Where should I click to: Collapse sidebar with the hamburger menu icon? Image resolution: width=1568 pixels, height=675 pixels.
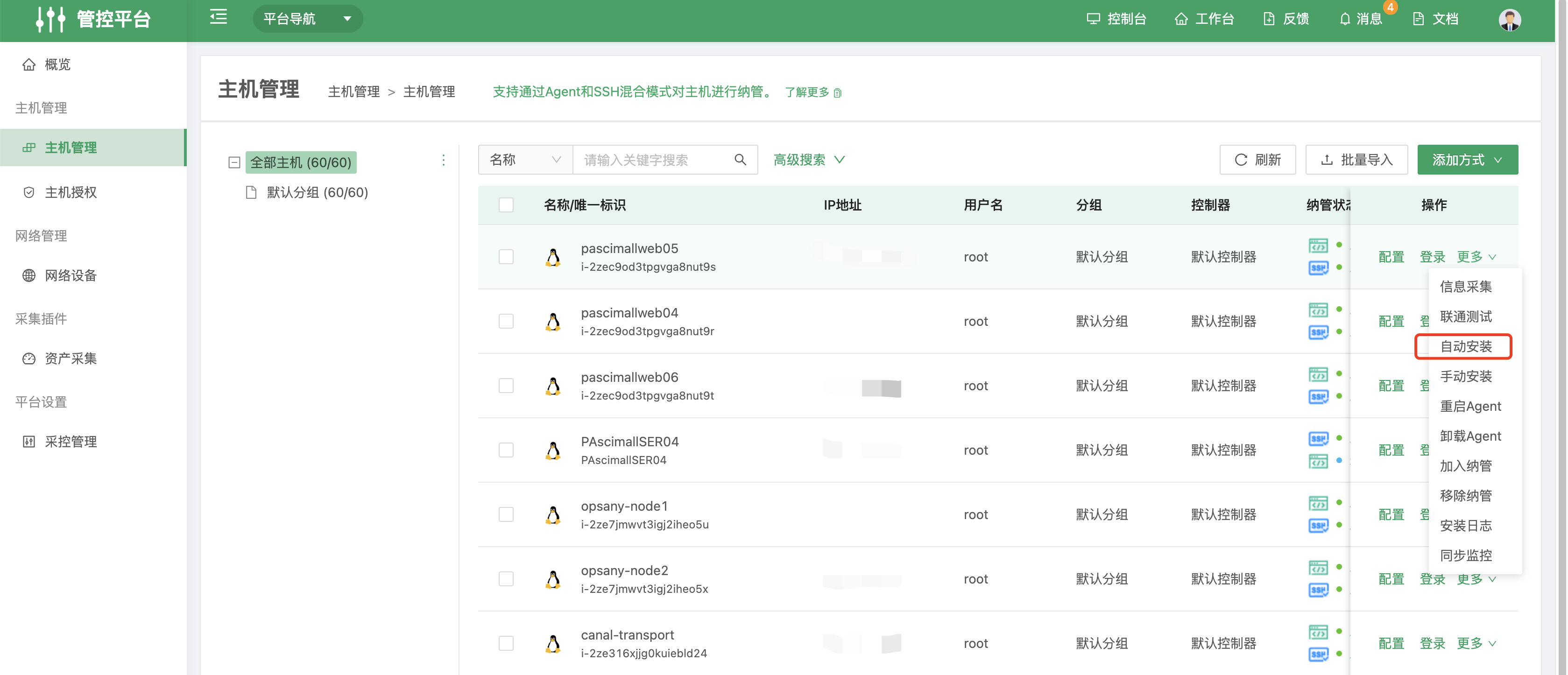point(219,17)
